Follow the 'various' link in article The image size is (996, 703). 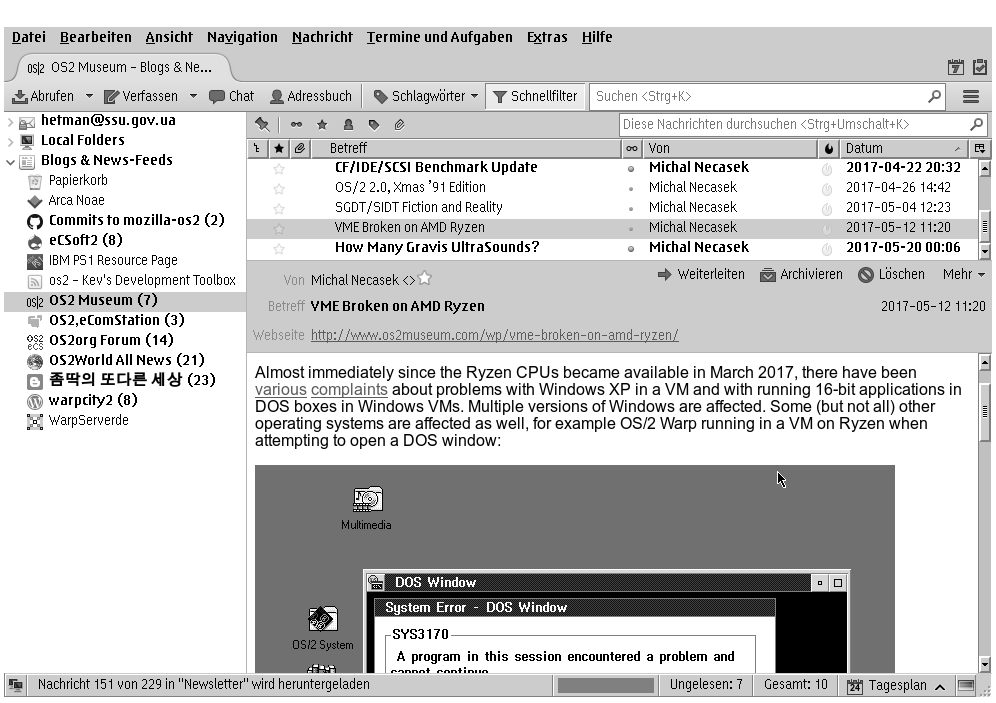(x=281, y=389)
